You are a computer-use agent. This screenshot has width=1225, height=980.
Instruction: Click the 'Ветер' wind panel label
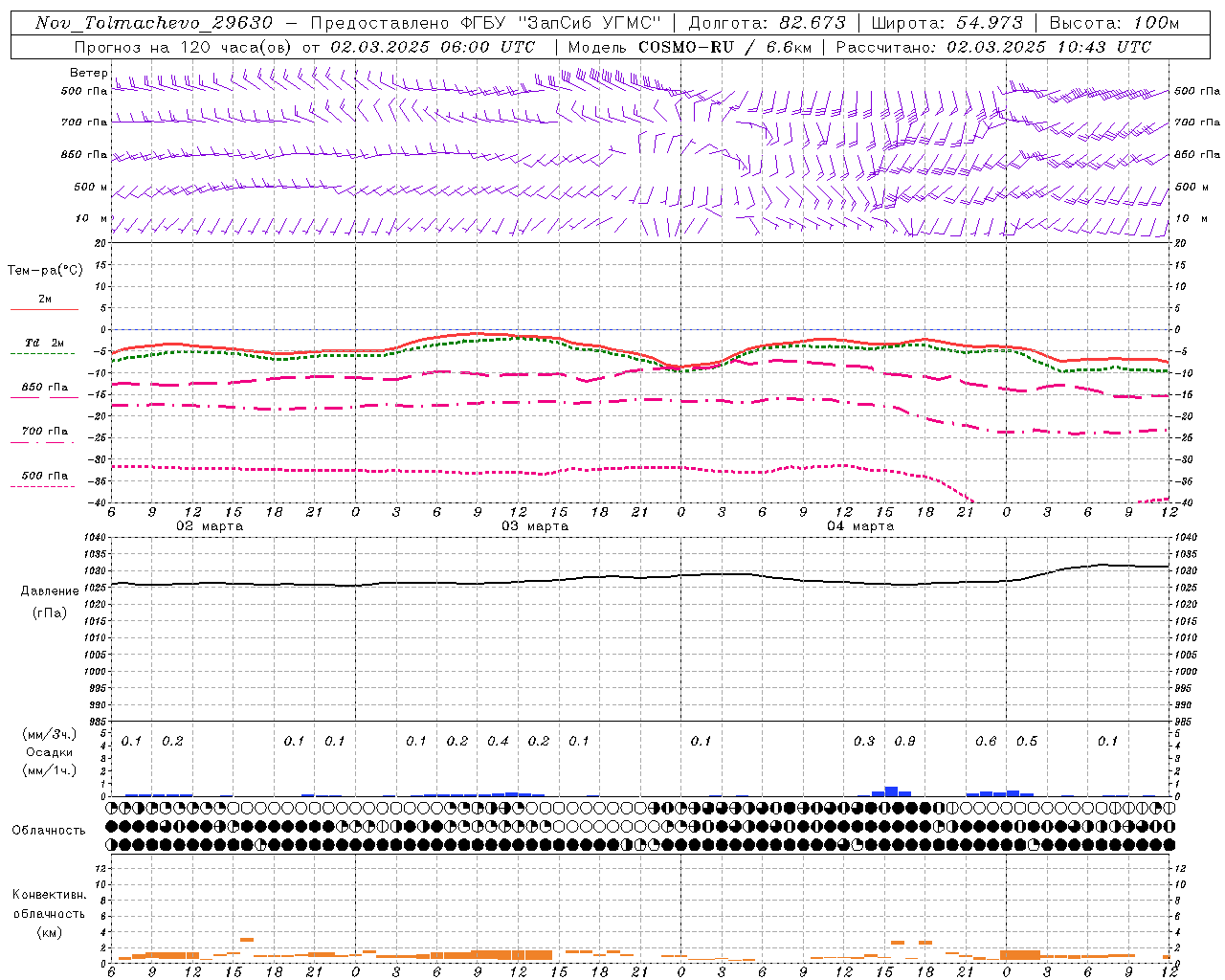[x=88, y=73]
